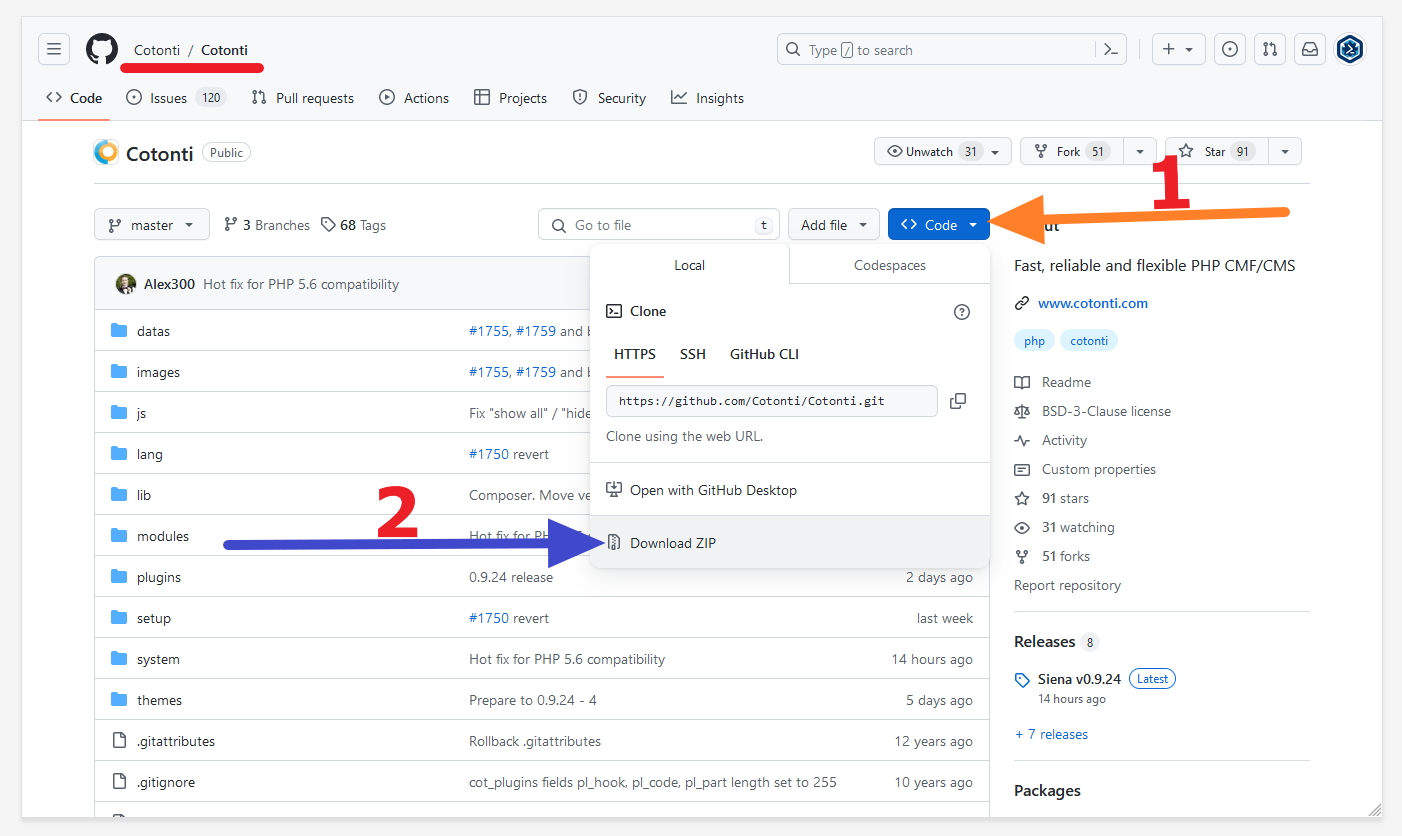
Task: Open the images folder
Action: click(x=158, y=372)
